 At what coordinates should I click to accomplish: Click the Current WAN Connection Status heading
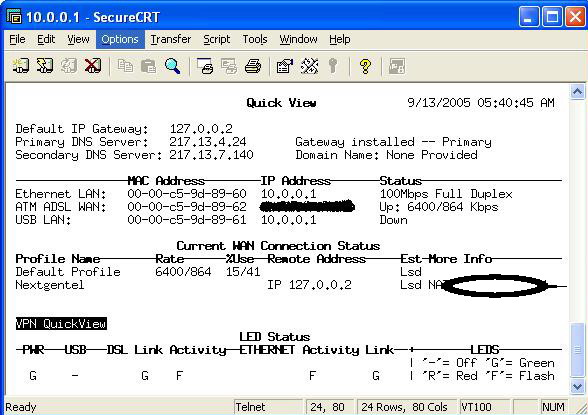click(x=278, y=246)
